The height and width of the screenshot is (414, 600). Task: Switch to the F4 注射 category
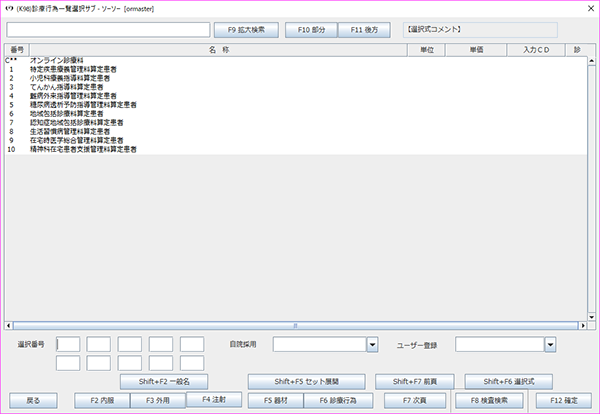point(213,399)
